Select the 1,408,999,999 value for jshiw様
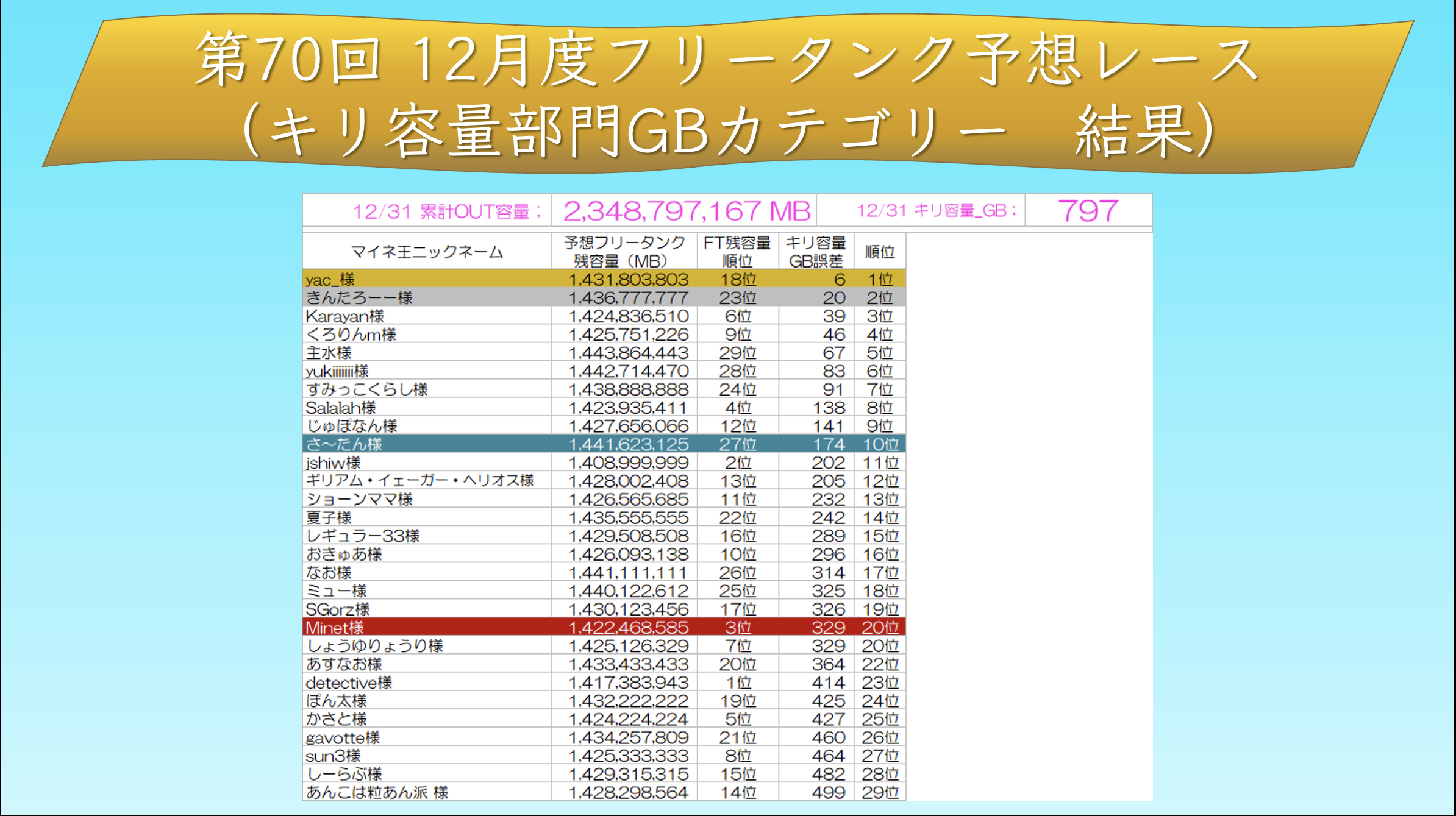 (628, 463)
